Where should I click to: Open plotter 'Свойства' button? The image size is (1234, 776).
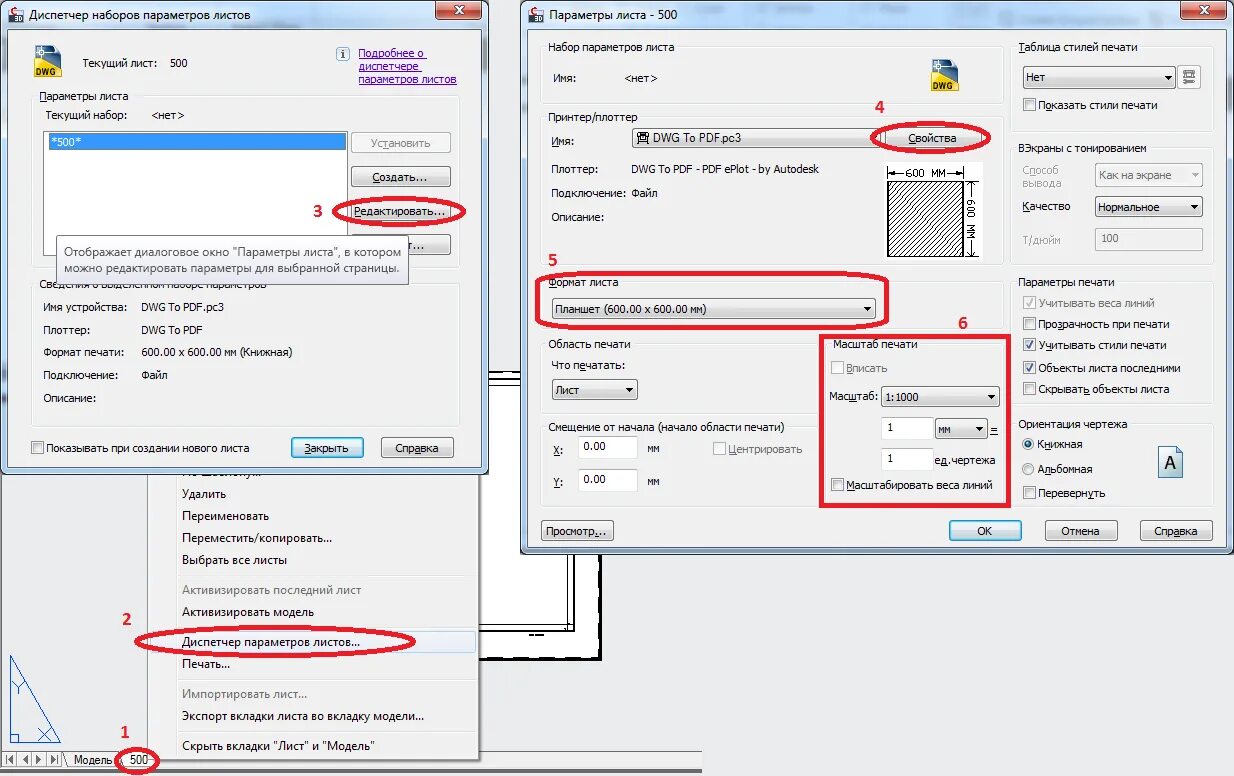932,138
